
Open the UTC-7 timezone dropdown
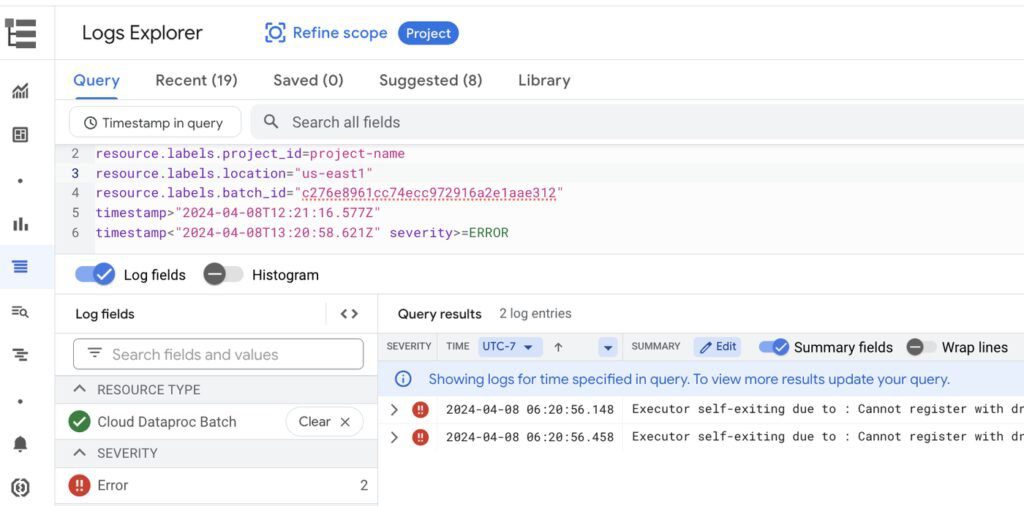pyautogui.click(x=510, y=347)
